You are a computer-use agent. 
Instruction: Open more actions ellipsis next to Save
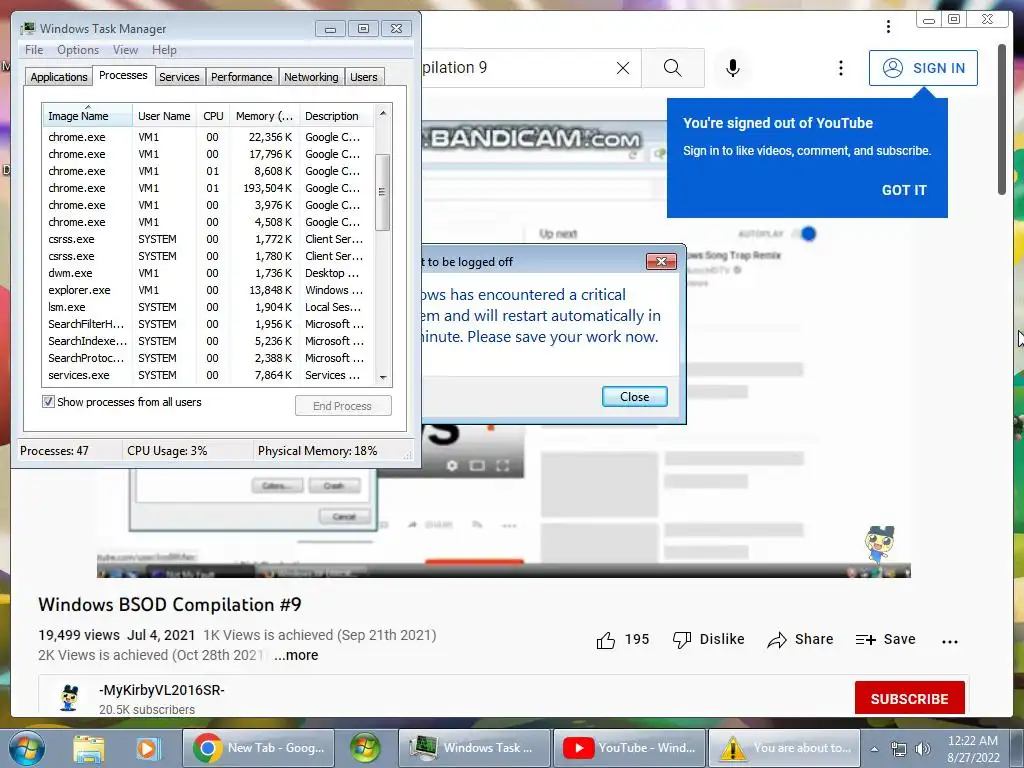point(950,641)
